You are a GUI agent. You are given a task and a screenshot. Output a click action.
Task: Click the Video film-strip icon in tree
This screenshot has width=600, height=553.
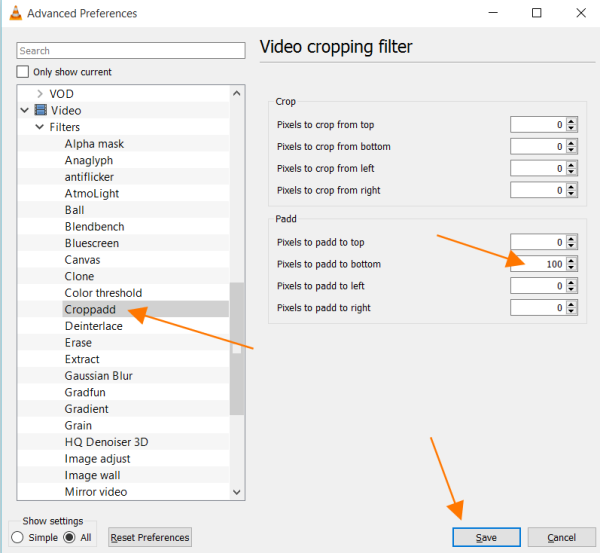[x=41, y=110]
